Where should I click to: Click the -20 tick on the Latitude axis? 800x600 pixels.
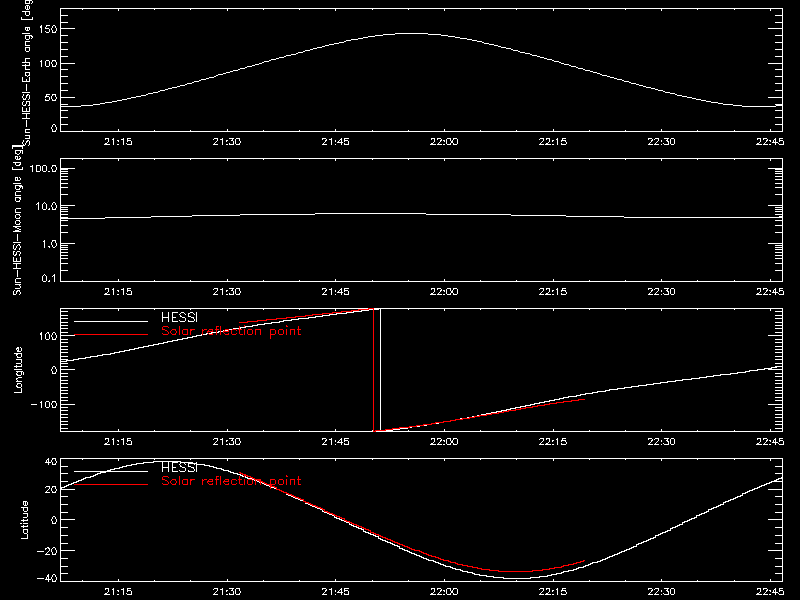47,551
